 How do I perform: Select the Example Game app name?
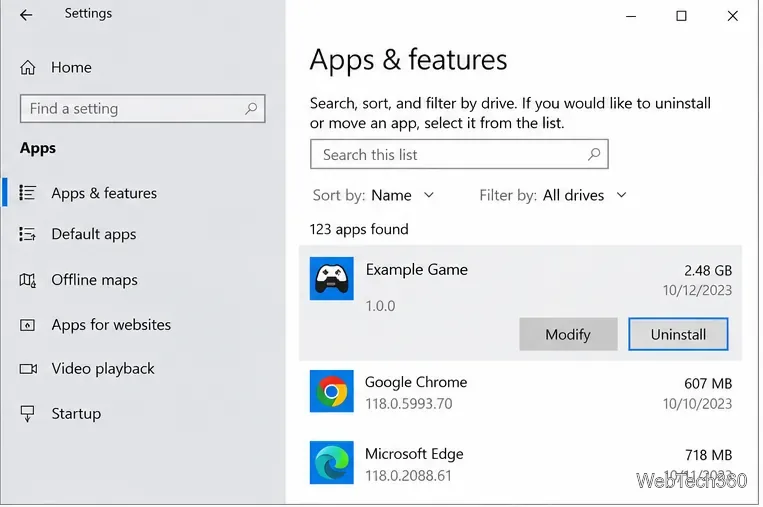click(x=417, y=270)
